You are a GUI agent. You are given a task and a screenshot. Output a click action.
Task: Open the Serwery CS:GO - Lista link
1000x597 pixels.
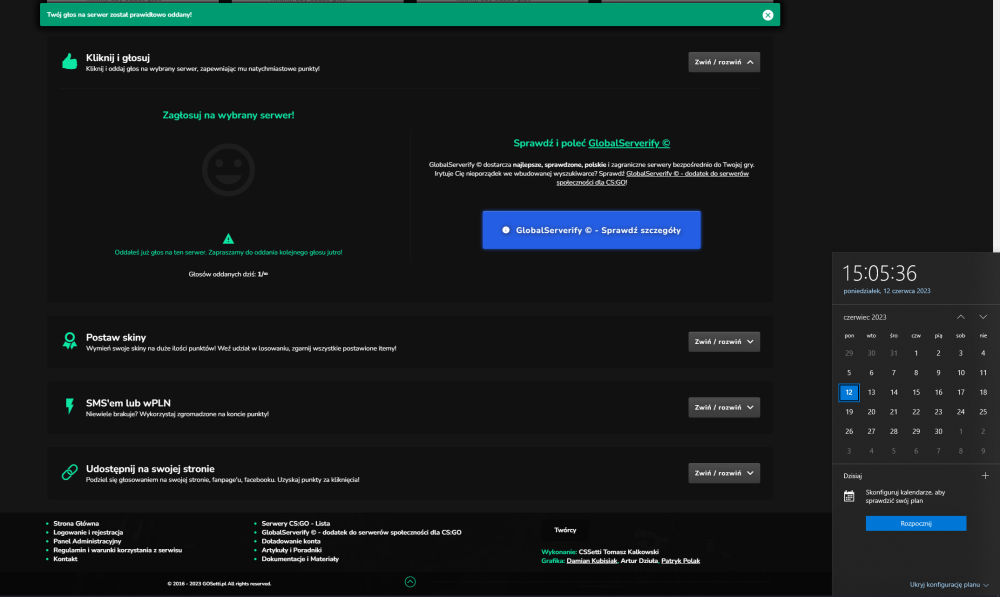(295, 523)
